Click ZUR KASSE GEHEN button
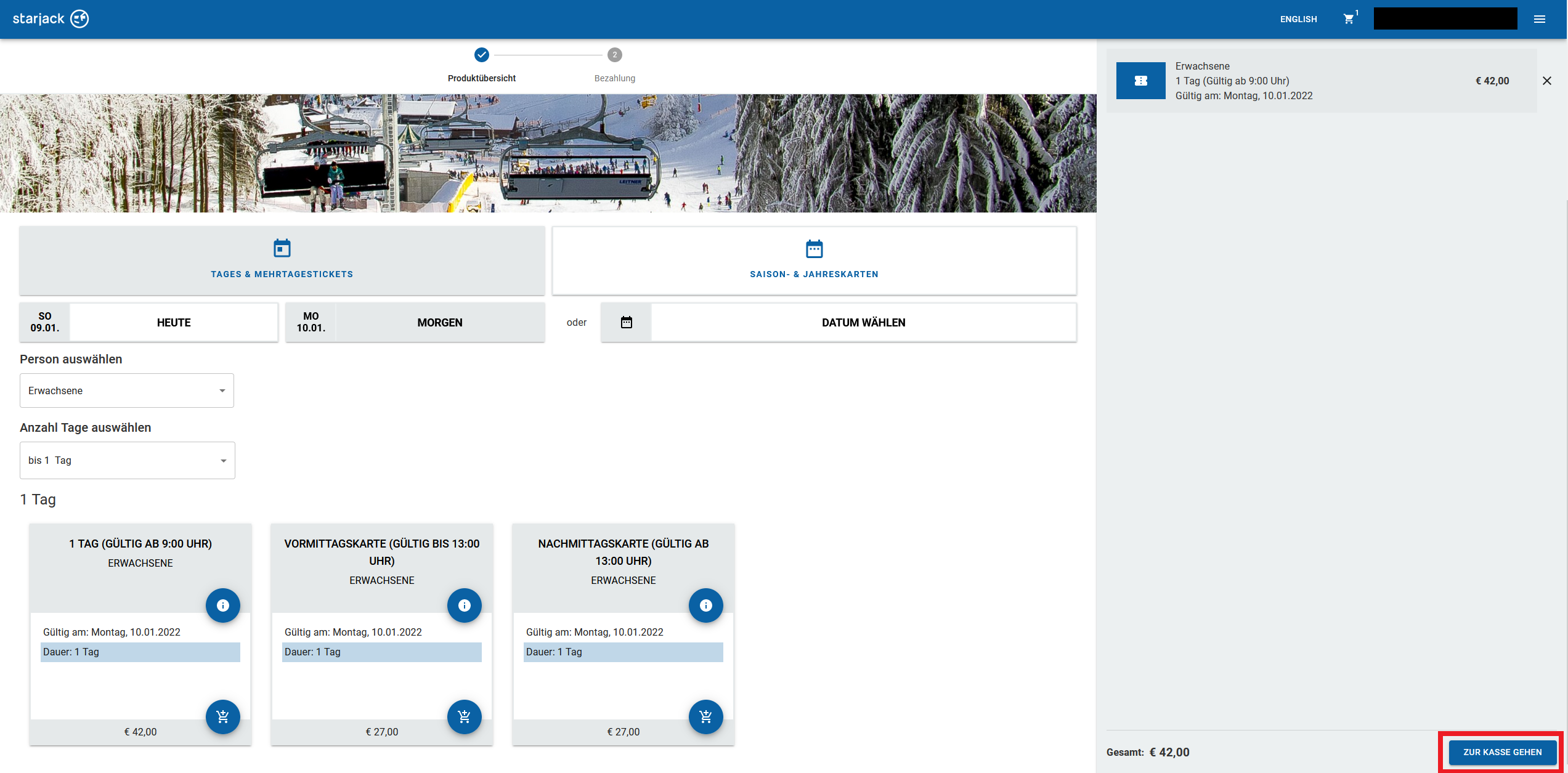The height and width of the screenshot is (773, 1568). click(1502, 752)
